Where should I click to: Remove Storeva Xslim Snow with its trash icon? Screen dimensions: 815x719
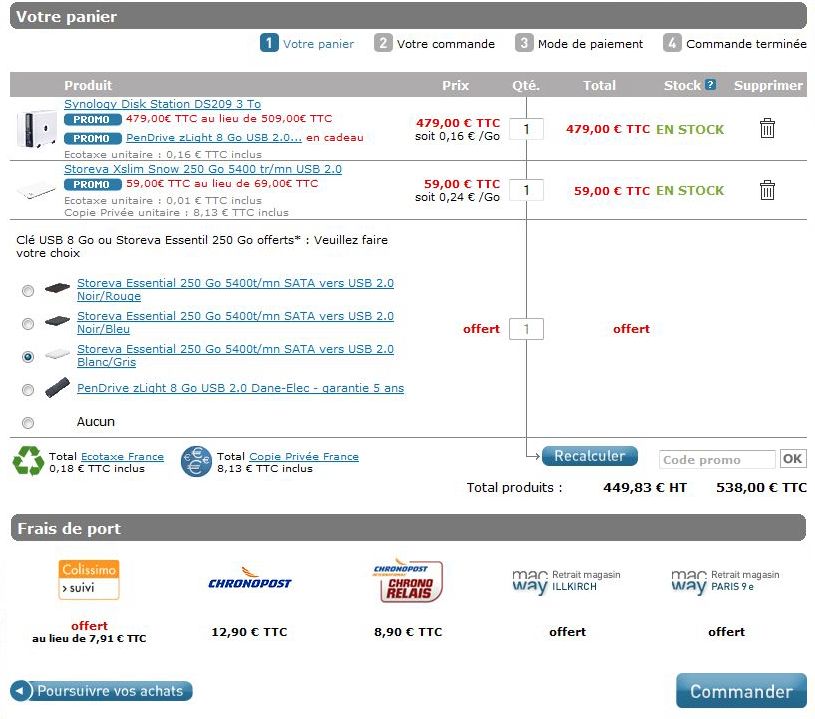[767, 190]
